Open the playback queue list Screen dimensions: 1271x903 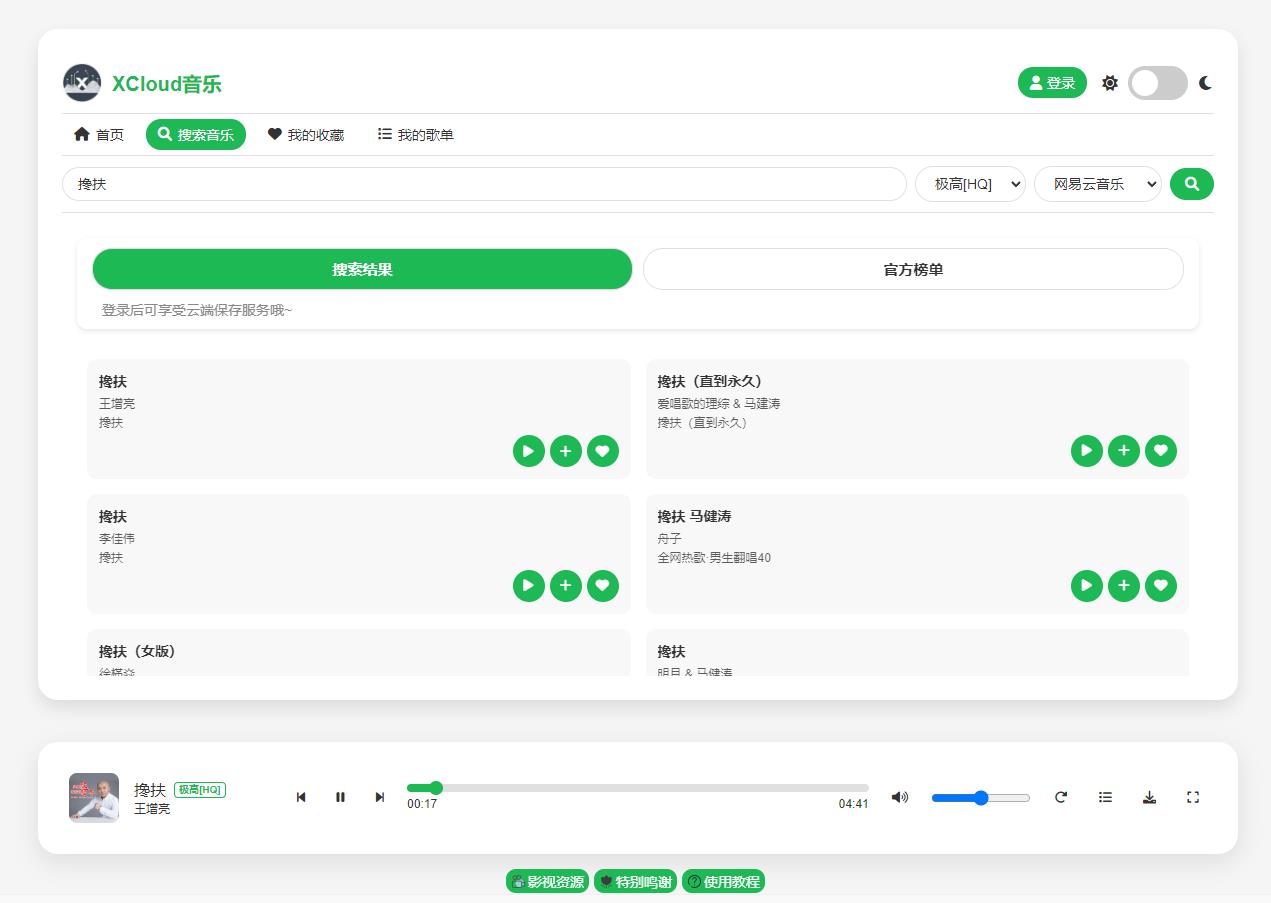coord(1105,797)
